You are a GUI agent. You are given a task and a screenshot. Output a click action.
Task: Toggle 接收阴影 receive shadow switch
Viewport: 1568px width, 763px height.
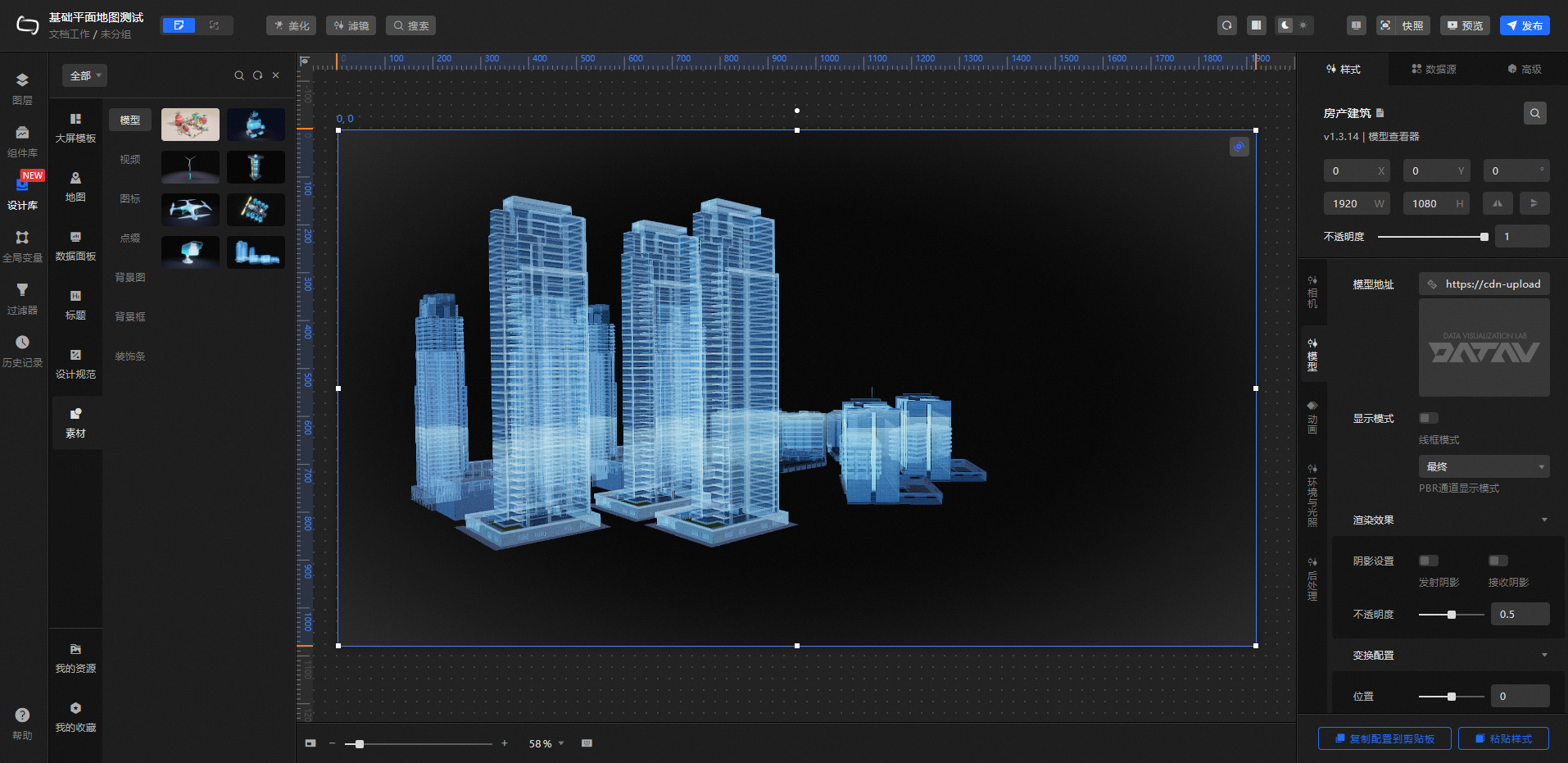(x=1498, y=561)
